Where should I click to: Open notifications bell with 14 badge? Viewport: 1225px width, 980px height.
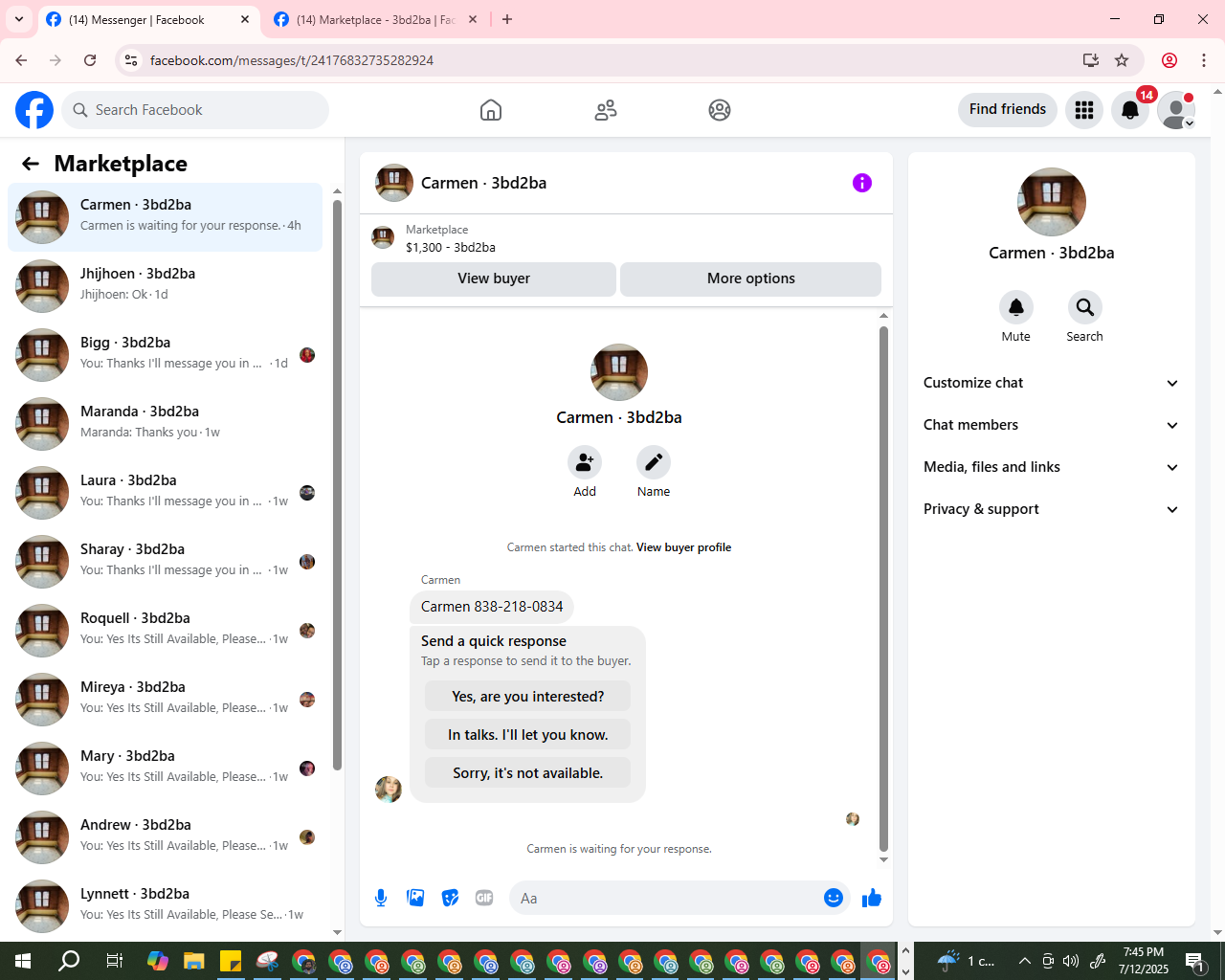1130,110
